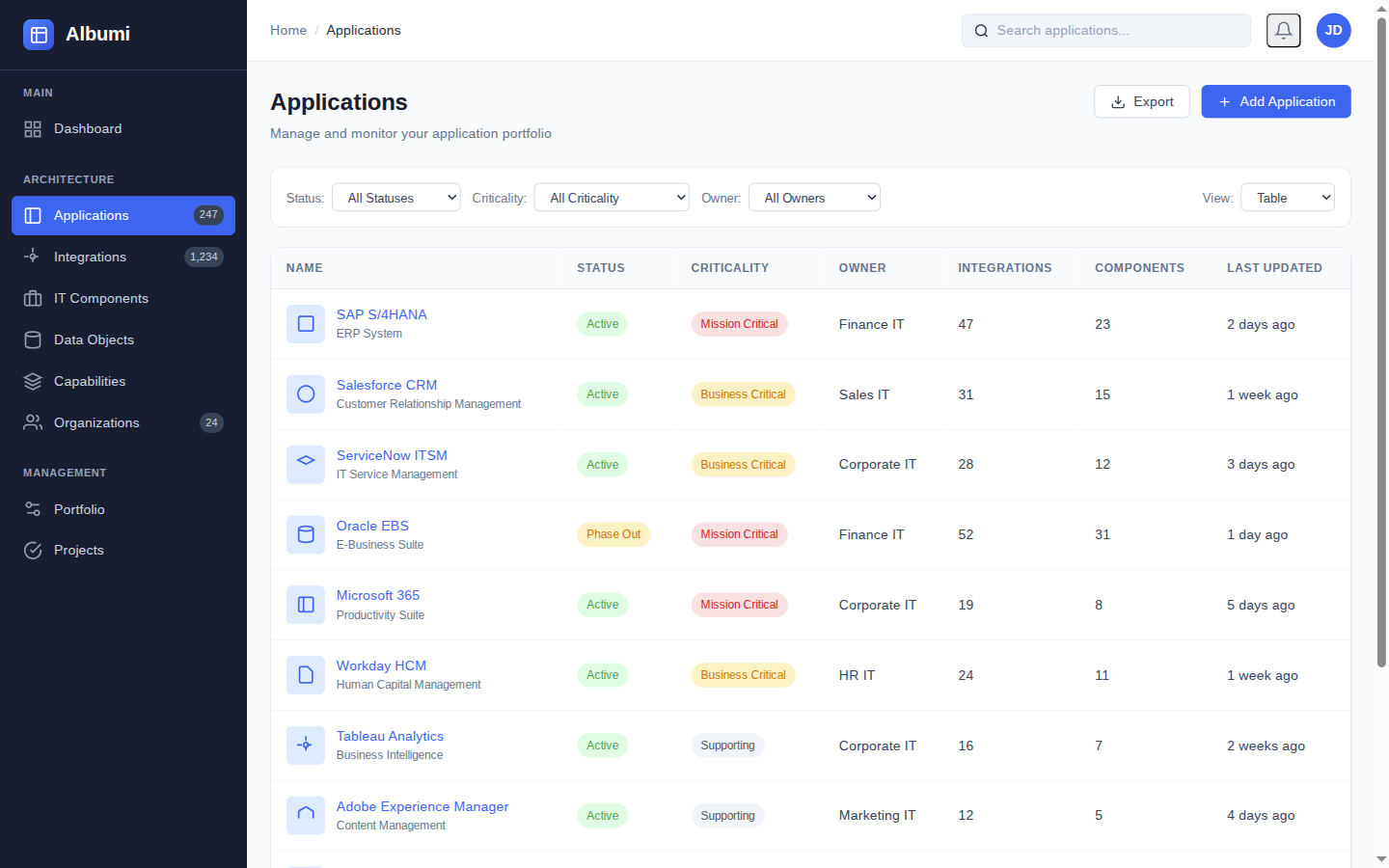Open the Workday HCM application link

(x=381, y=665)
